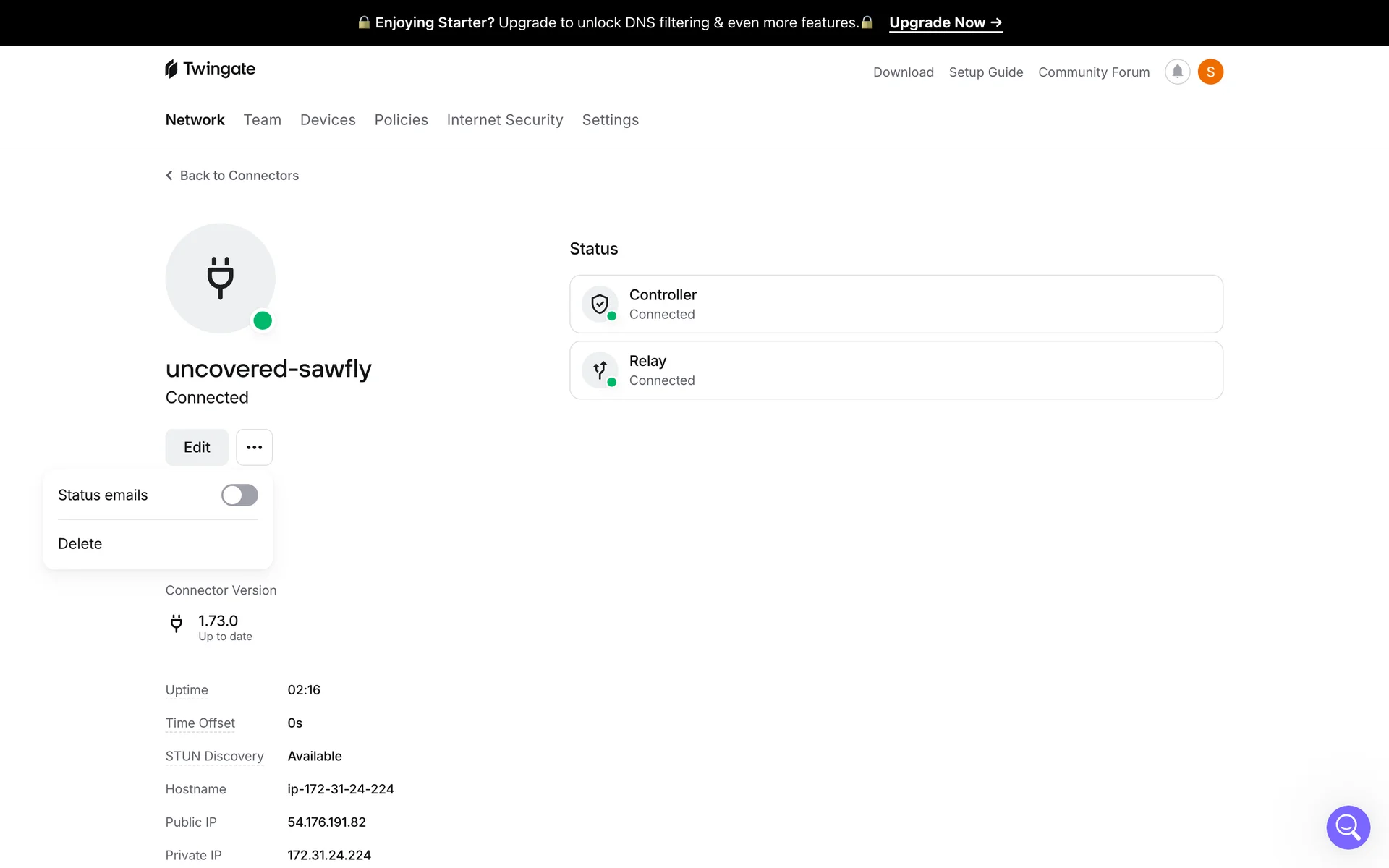Open the Internet Security tab
1389x868 pixels.
tap(505, 120)
